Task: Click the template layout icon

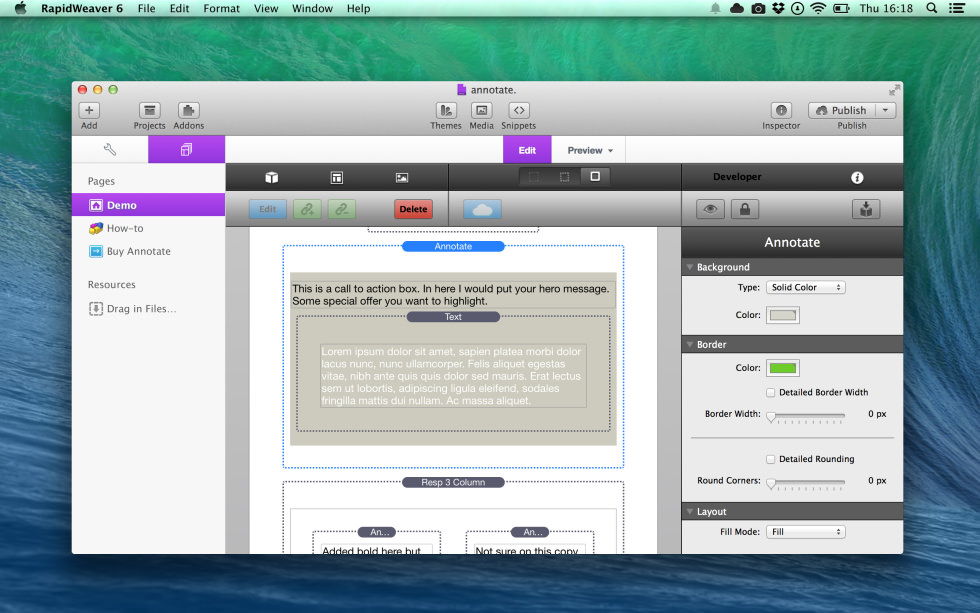Action: pyautogui.click(x=337, y=177)
